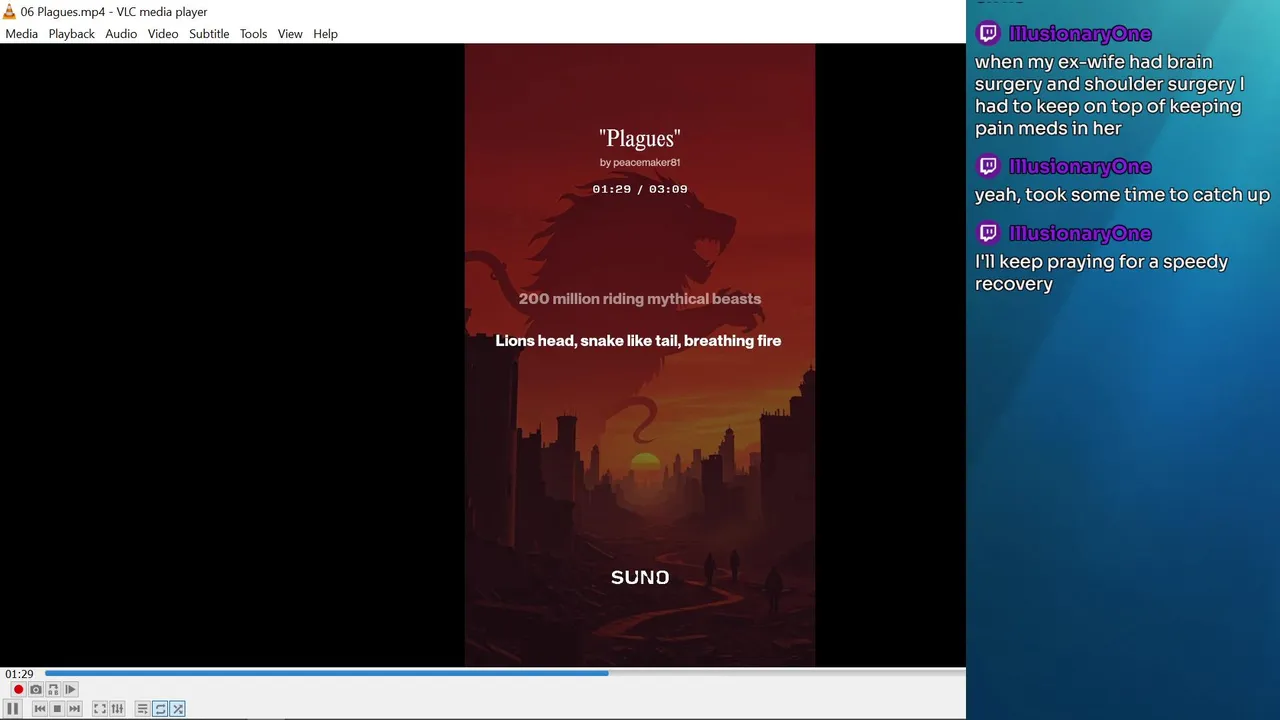Screen dimensions: 1280x720
Task: Open the Audio menu
Action: tap(121, 34)
